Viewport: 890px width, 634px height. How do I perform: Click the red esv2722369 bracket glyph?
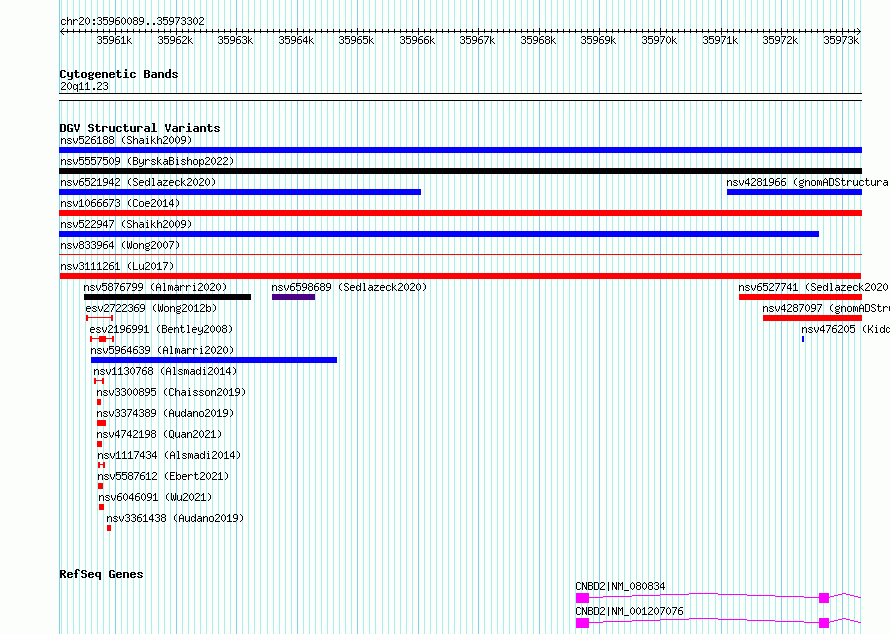point(99,318)
